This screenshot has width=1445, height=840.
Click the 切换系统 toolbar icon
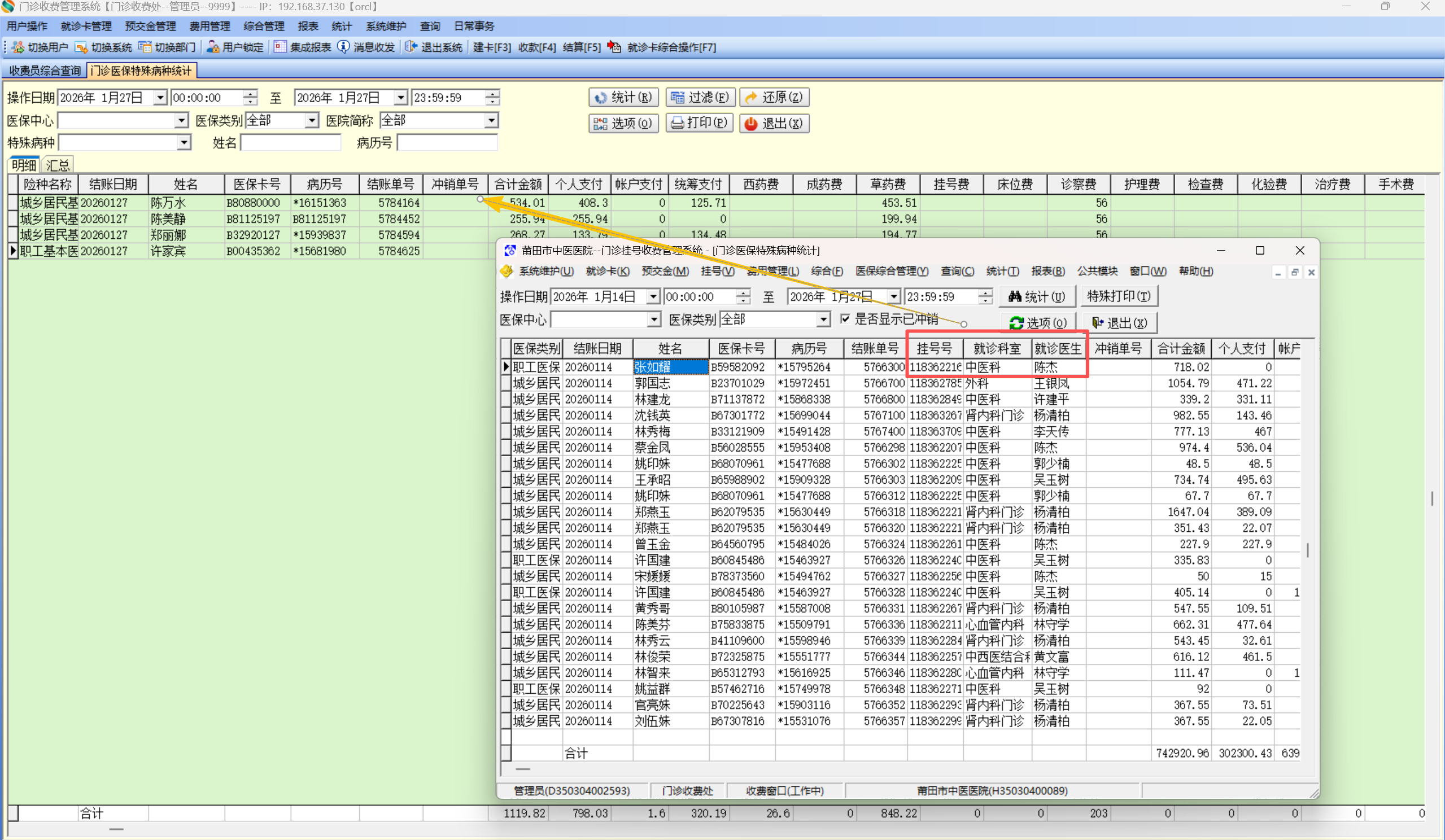tap(81, 47)
